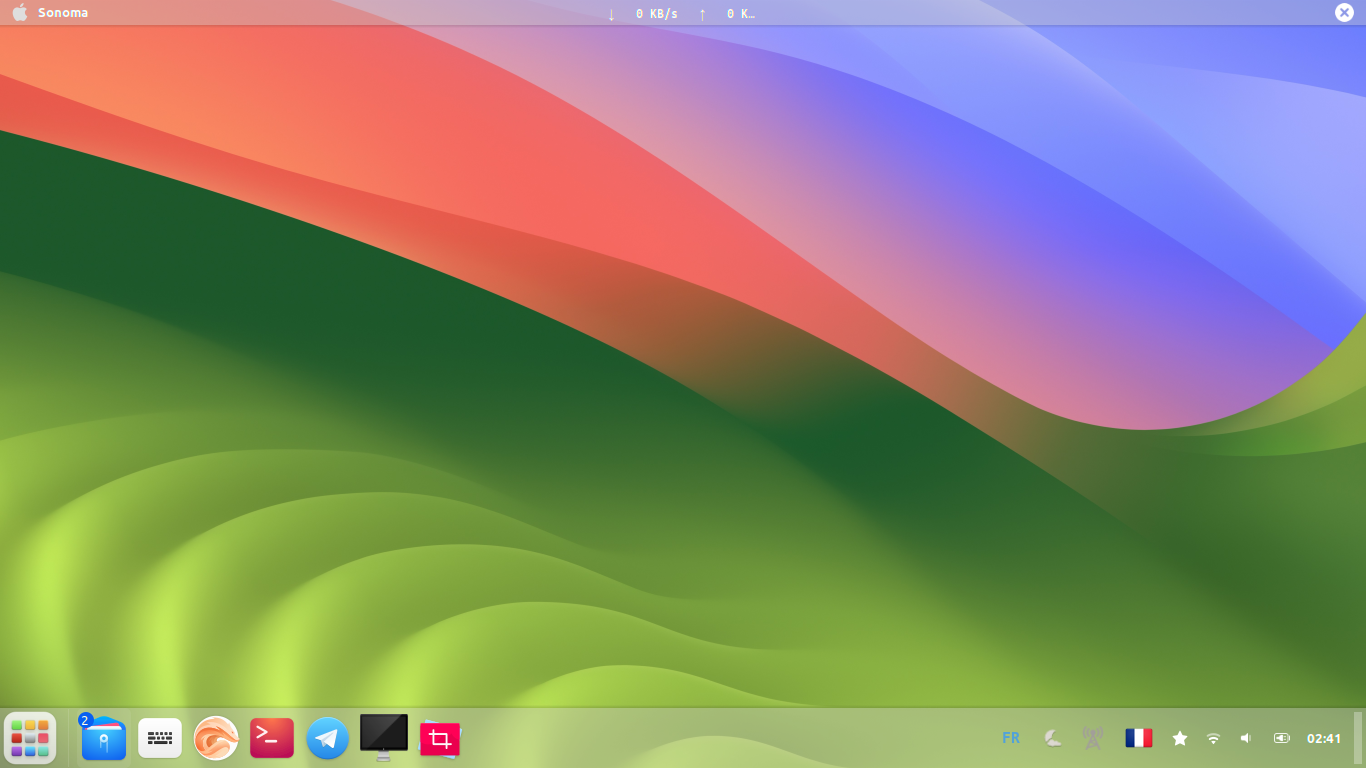Click the show desktop strip at panel edge
Image resolution: width=1366 pixels, height=768 pixels.
[x=1358, y=738]
